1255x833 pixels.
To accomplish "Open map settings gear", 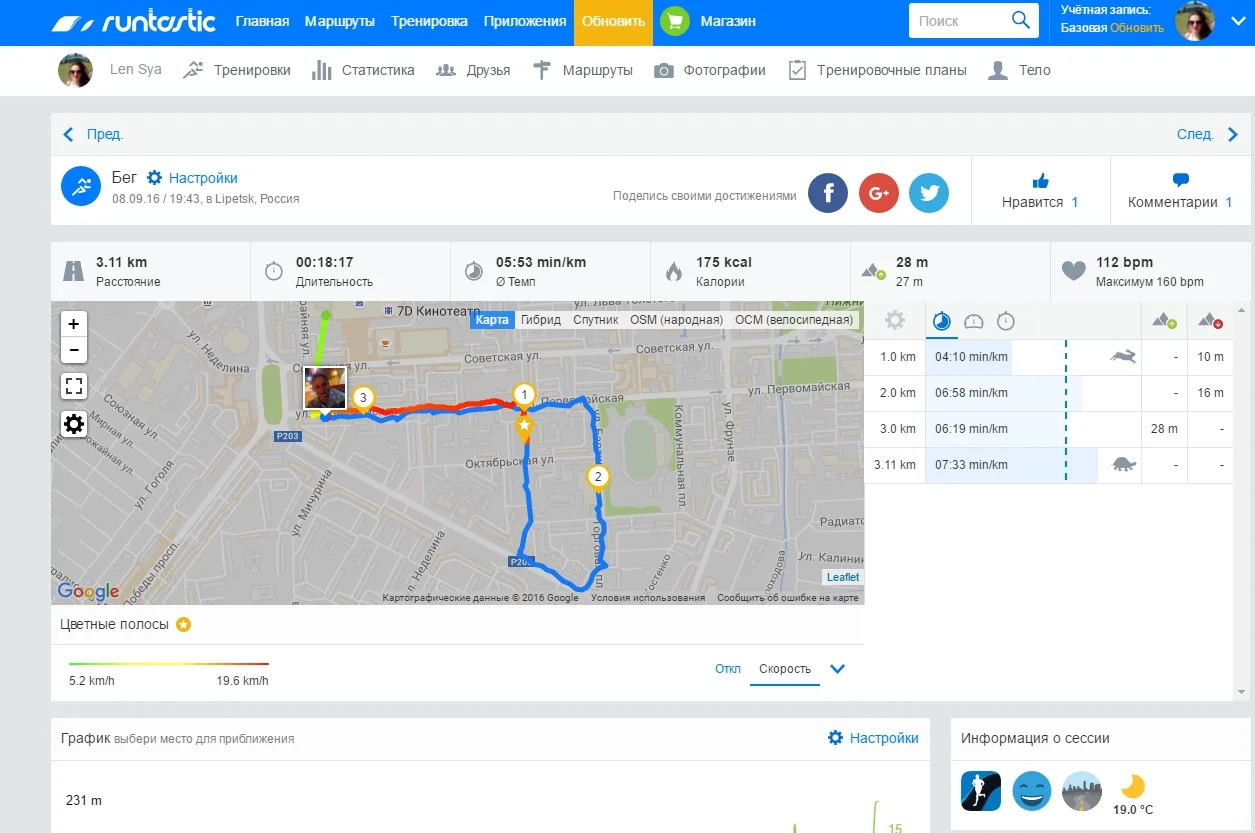I will 74,424.
